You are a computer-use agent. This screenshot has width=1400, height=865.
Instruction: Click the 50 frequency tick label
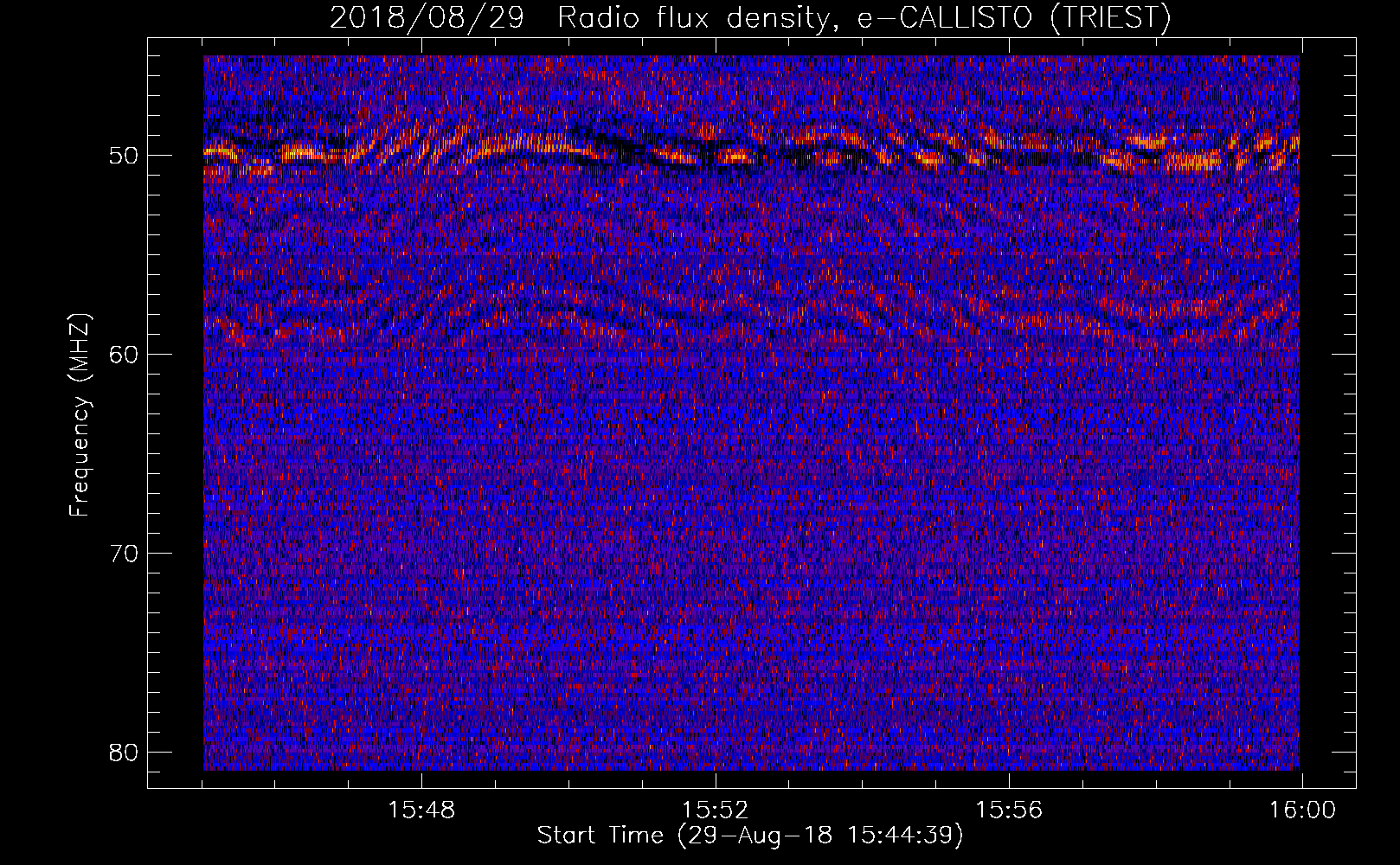click(125, 157)
